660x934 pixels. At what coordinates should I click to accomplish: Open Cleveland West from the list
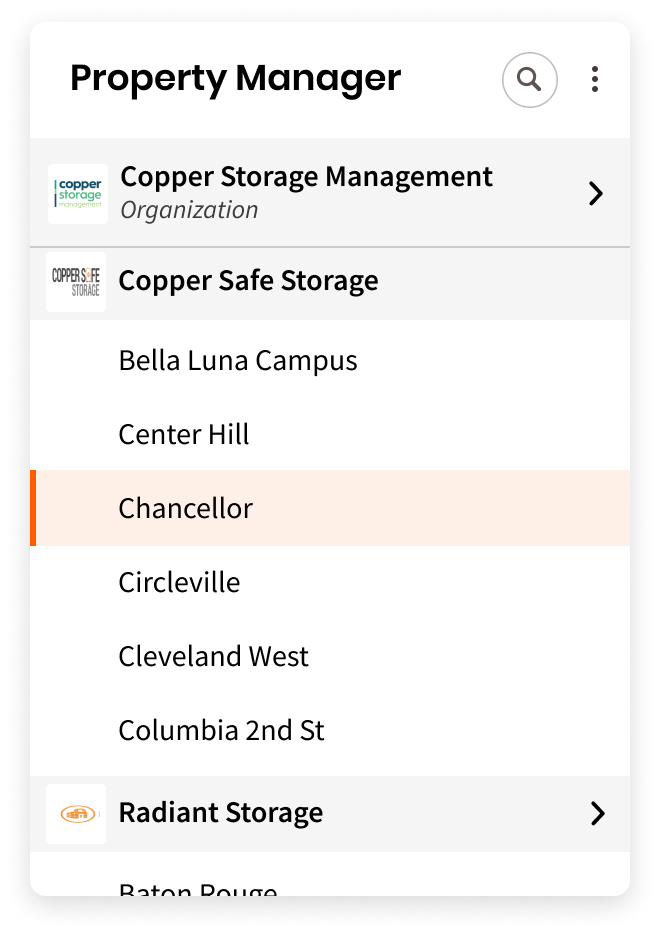pos(213,656)
